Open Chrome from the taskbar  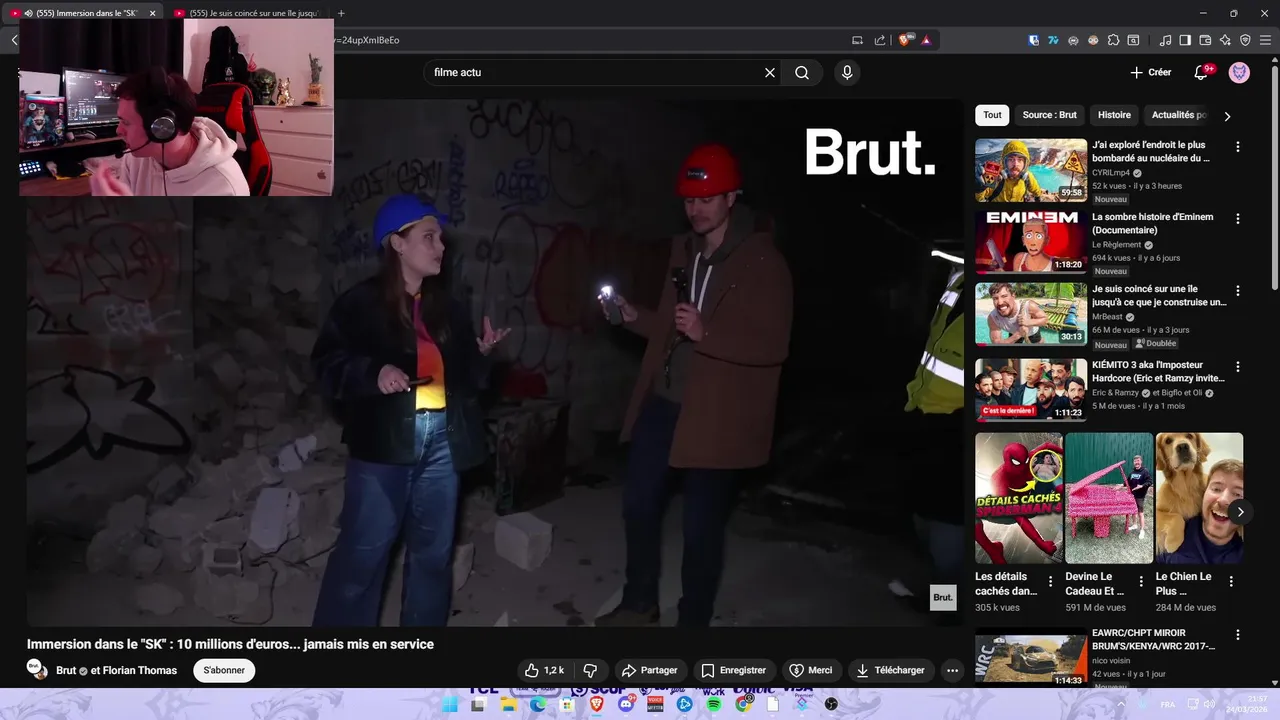tap(744, 704)
